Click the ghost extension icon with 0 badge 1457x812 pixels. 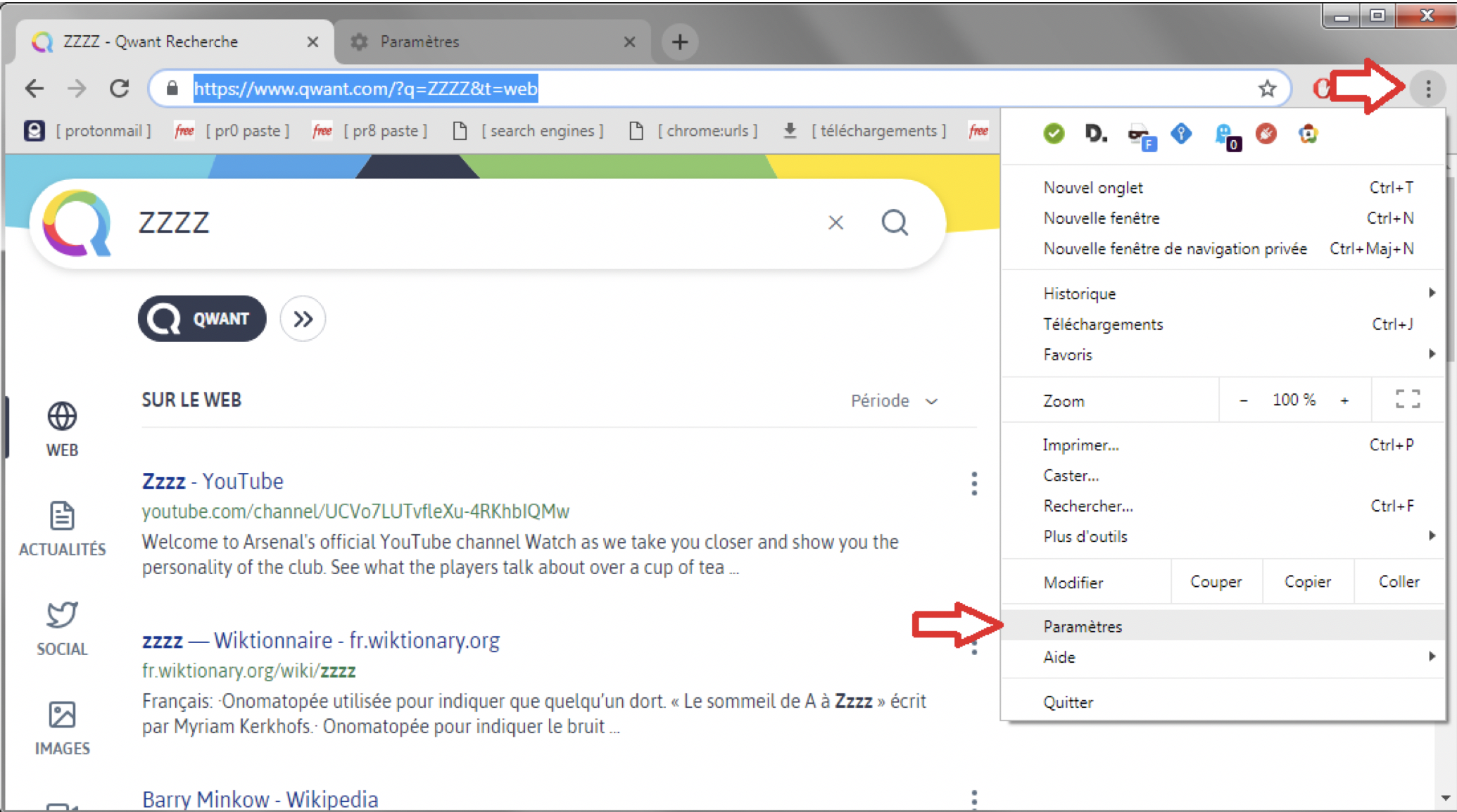1227,136
